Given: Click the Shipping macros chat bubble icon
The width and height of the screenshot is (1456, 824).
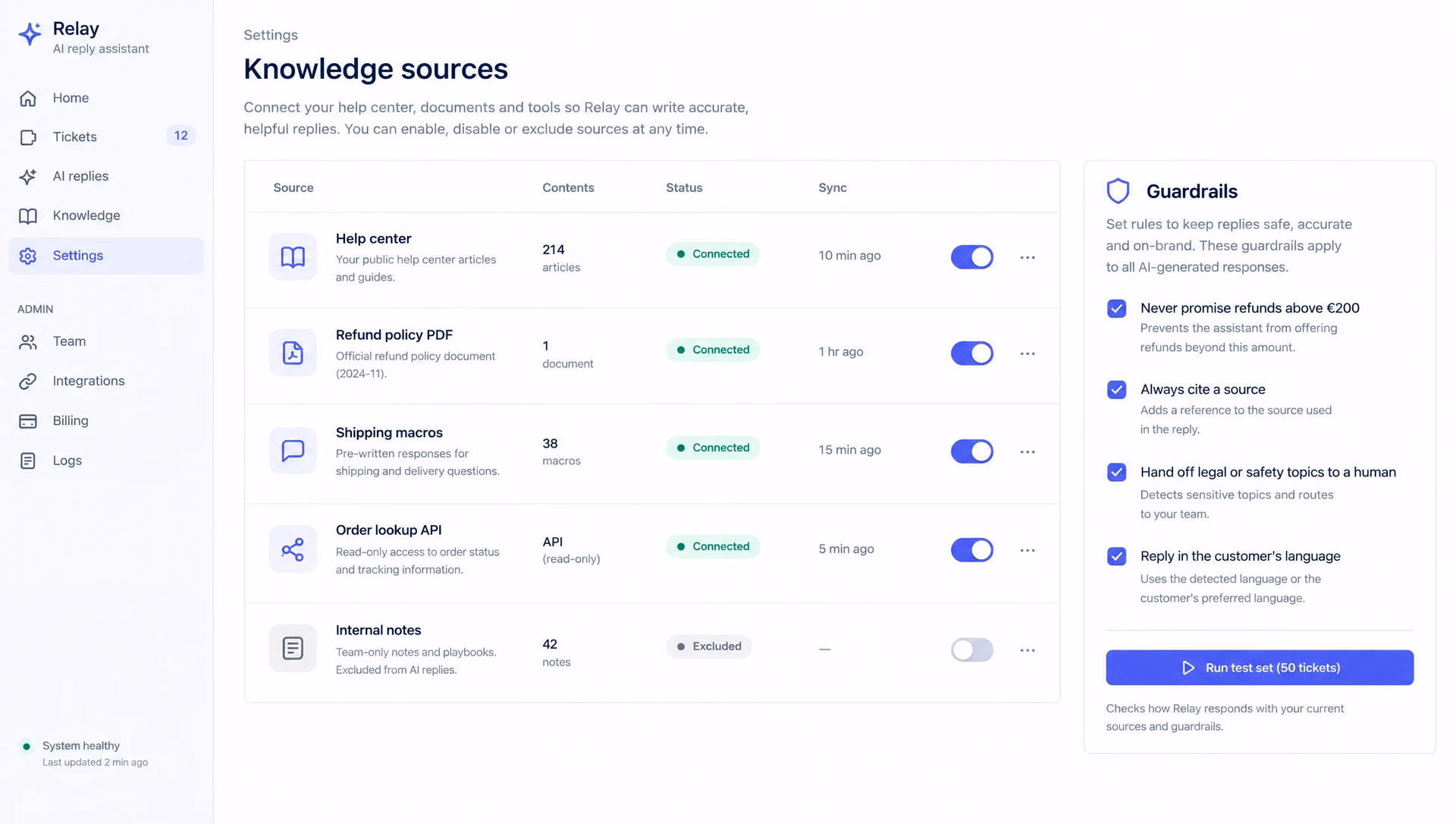Looking at the screenshot, I should click(293, 451).
